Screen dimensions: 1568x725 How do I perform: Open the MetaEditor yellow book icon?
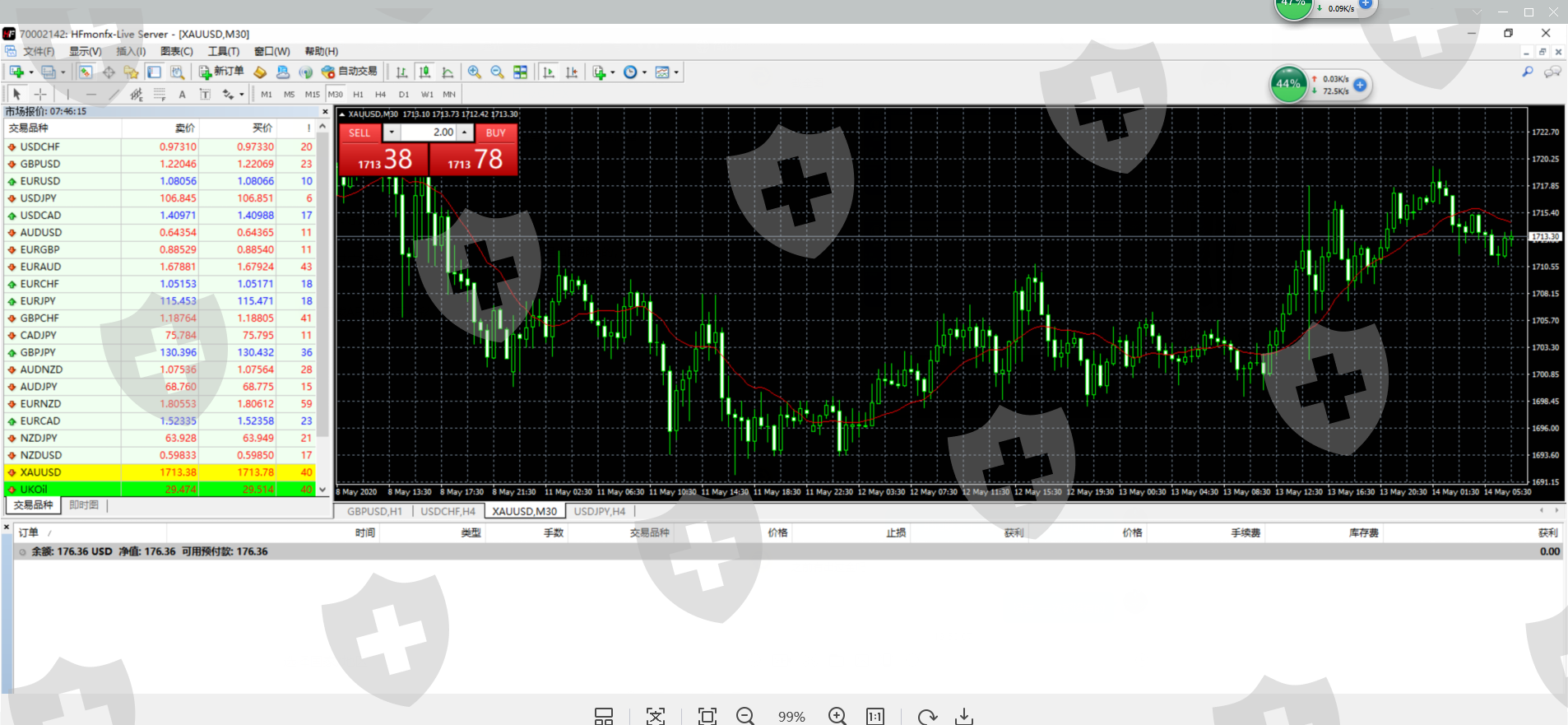tap(260, 72)
